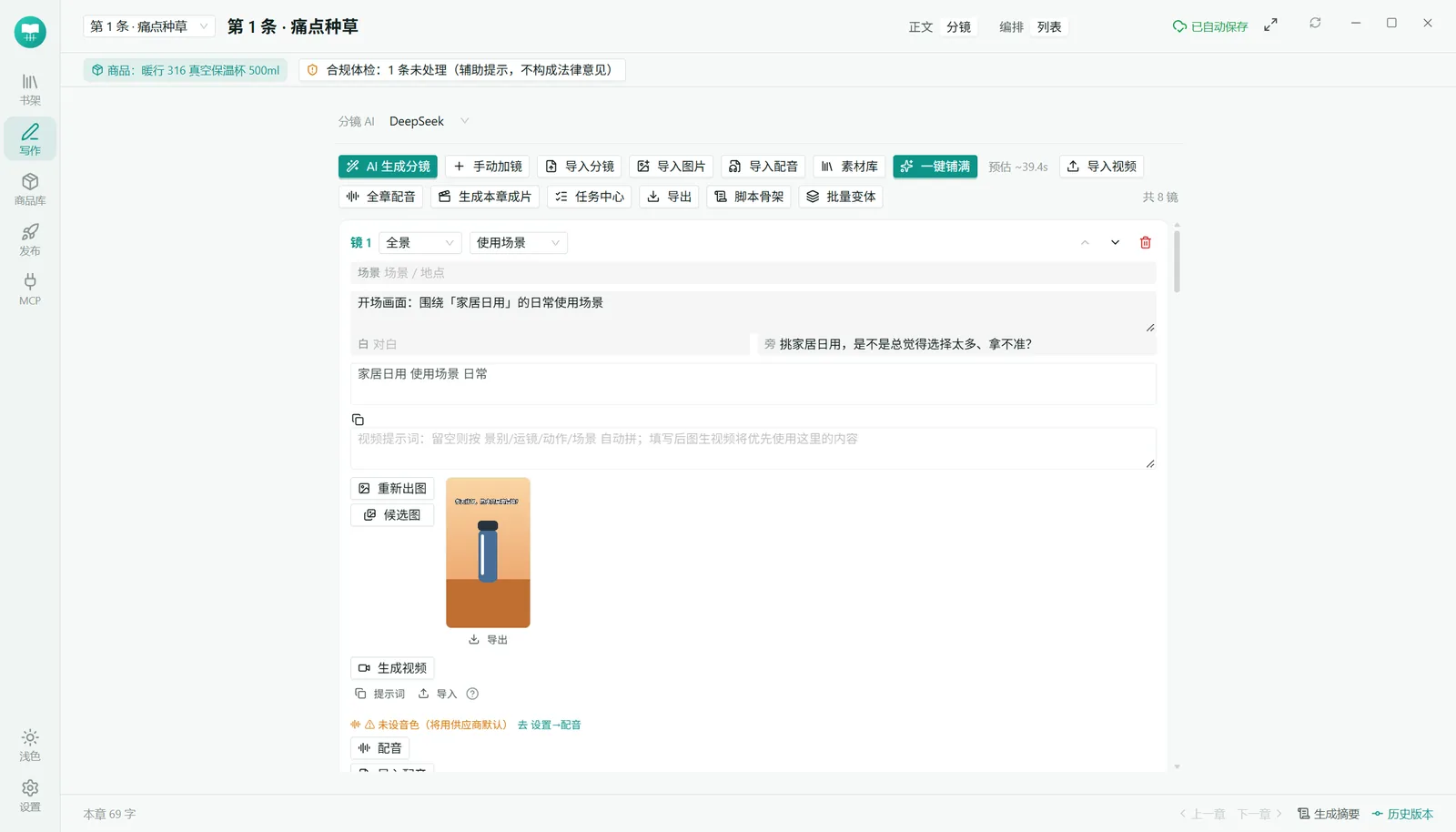Switch to the 分镜 view tab
The image size is (1456, 832).
958,27
